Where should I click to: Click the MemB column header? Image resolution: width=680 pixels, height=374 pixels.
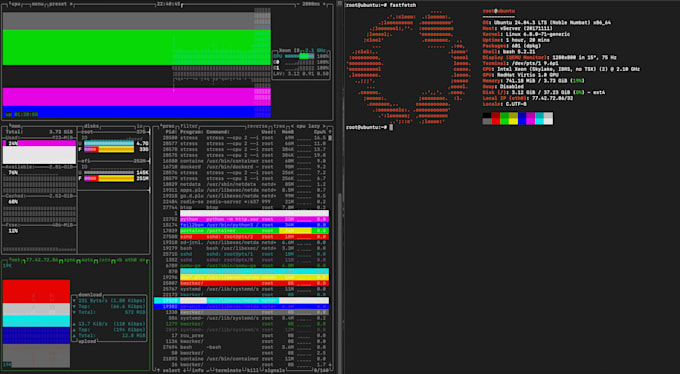288,132
